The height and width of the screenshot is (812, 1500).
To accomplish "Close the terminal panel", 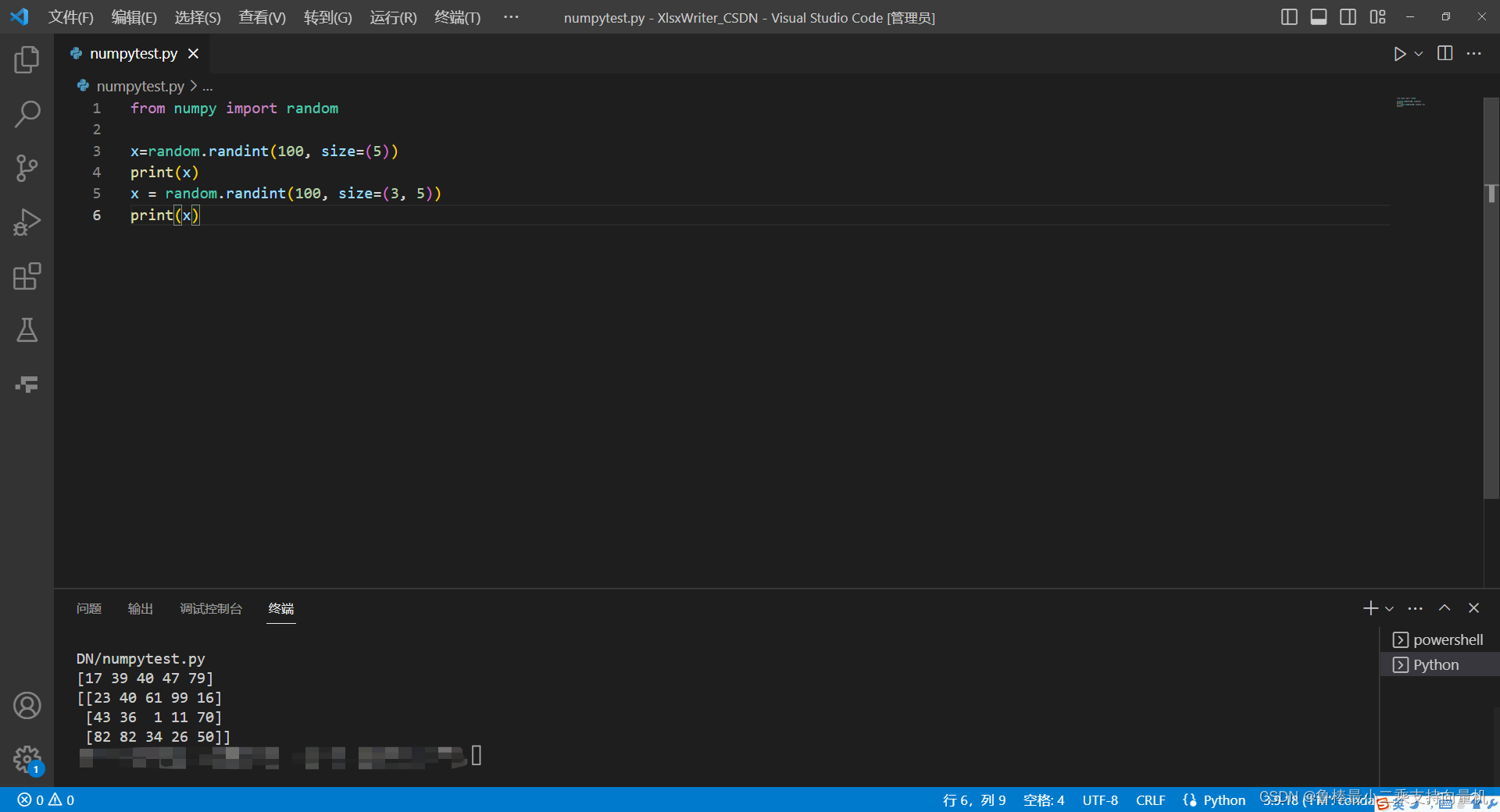I will coord(1473,607).
